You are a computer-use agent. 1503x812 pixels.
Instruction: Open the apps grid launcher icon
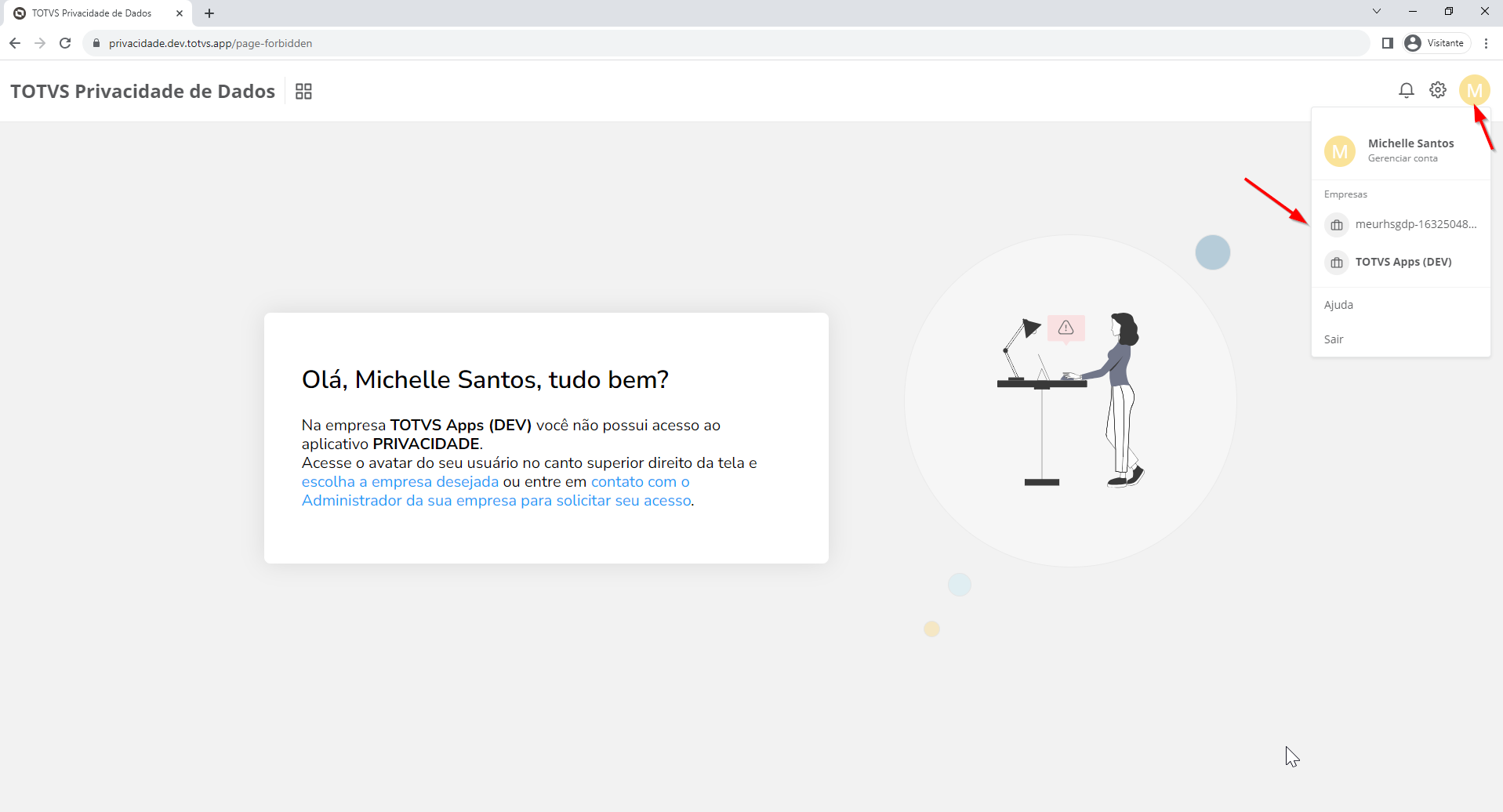coord(303,92)
